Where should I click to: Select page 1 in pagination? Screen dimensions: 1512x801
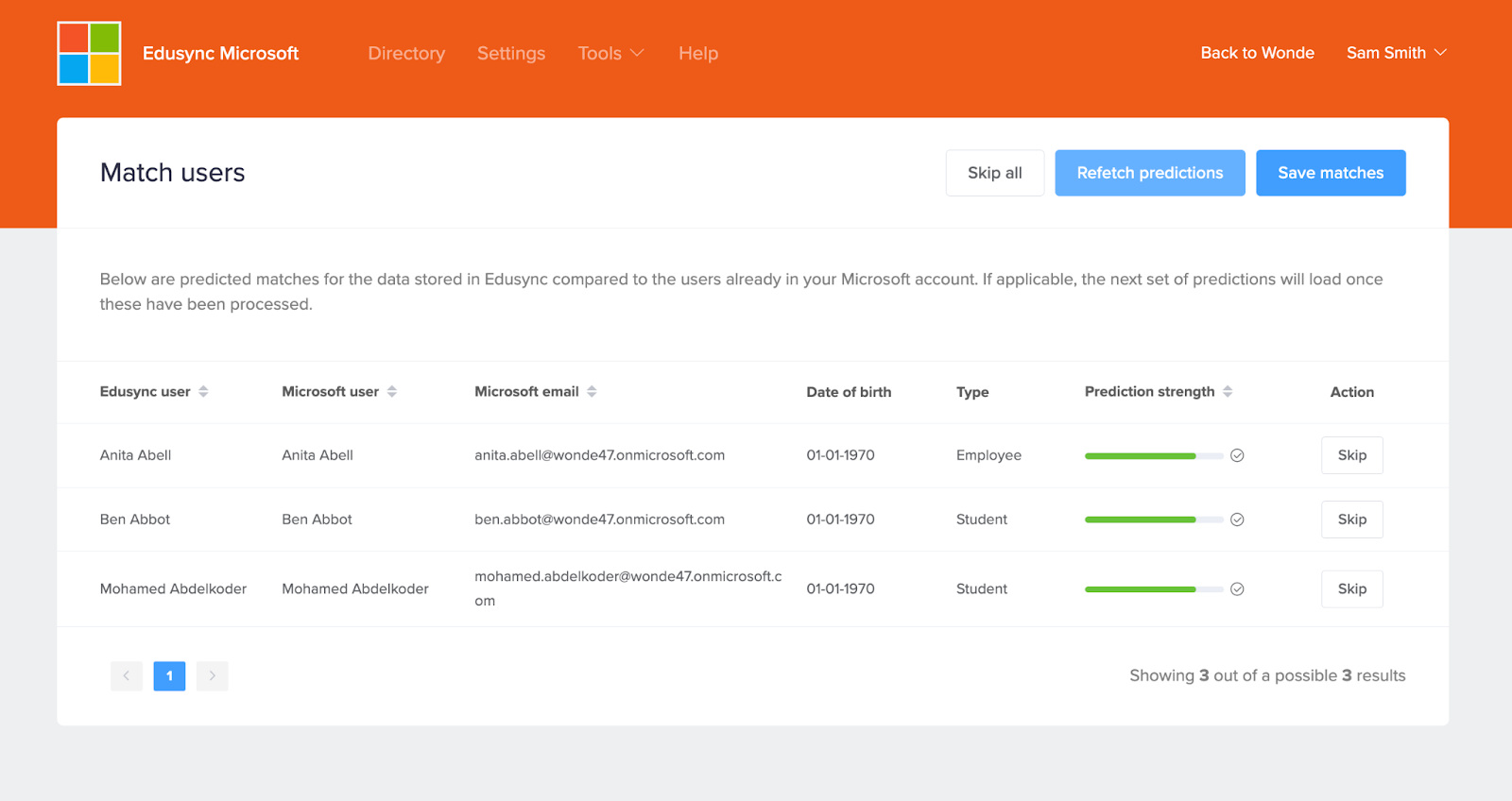click(x=169, y=675)
